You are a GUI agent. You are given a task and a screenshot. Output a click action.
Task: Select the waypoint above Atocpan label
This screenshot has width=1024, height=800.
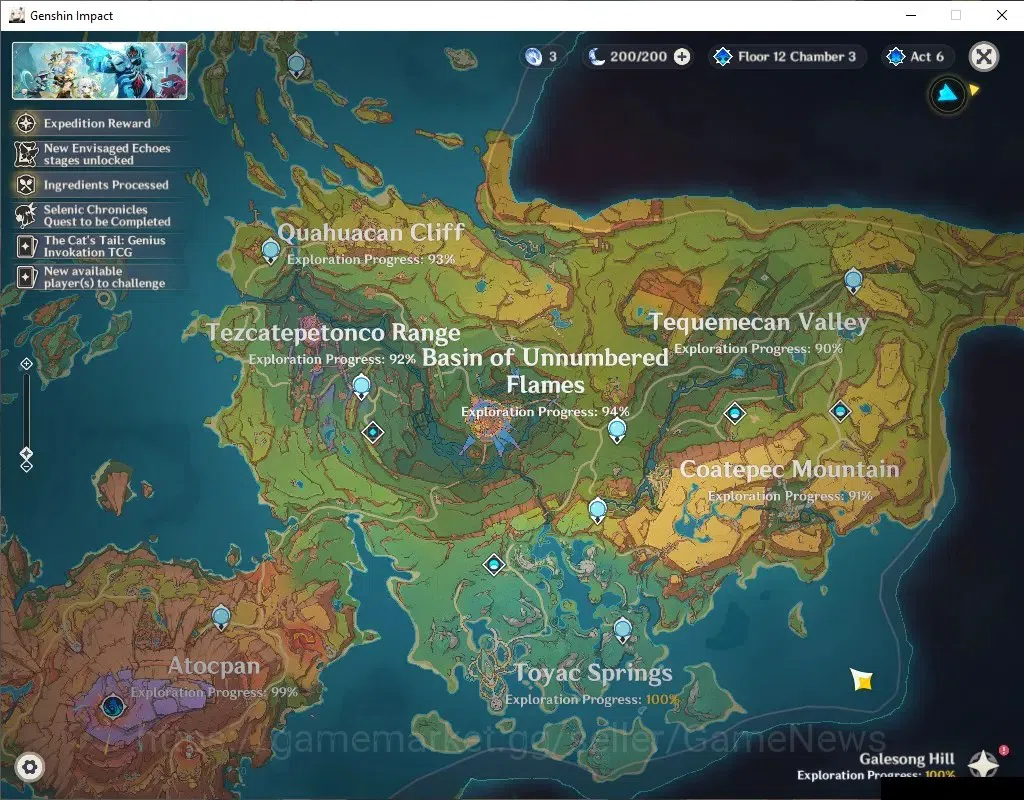(221, 617)
